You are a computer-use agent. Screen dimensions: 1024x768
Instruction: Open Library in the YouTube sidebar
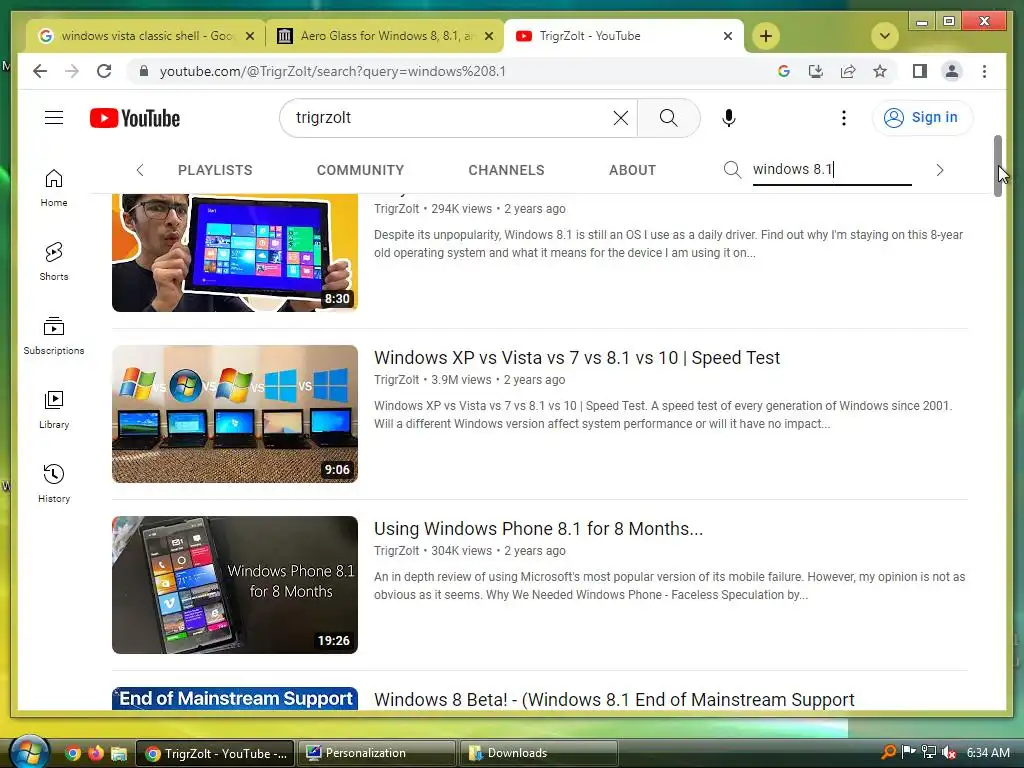click(x=54, y=409)
